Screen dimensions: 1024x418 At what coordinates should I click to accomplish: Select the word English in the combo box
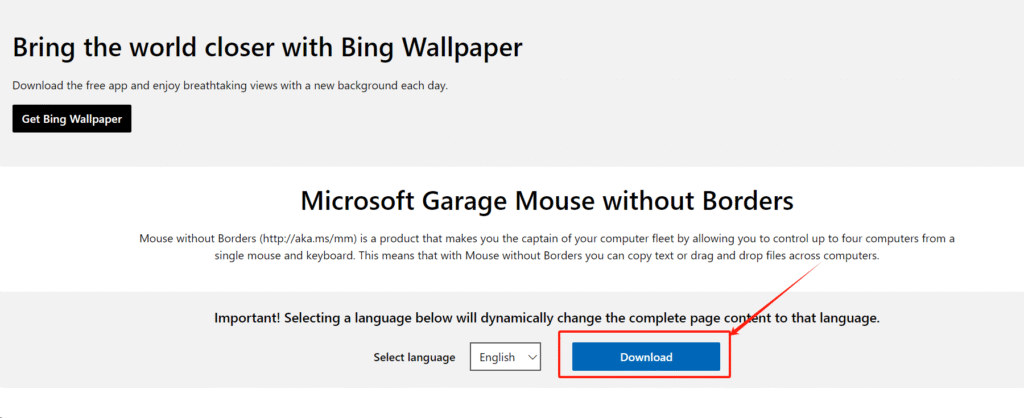pos(497,357)
